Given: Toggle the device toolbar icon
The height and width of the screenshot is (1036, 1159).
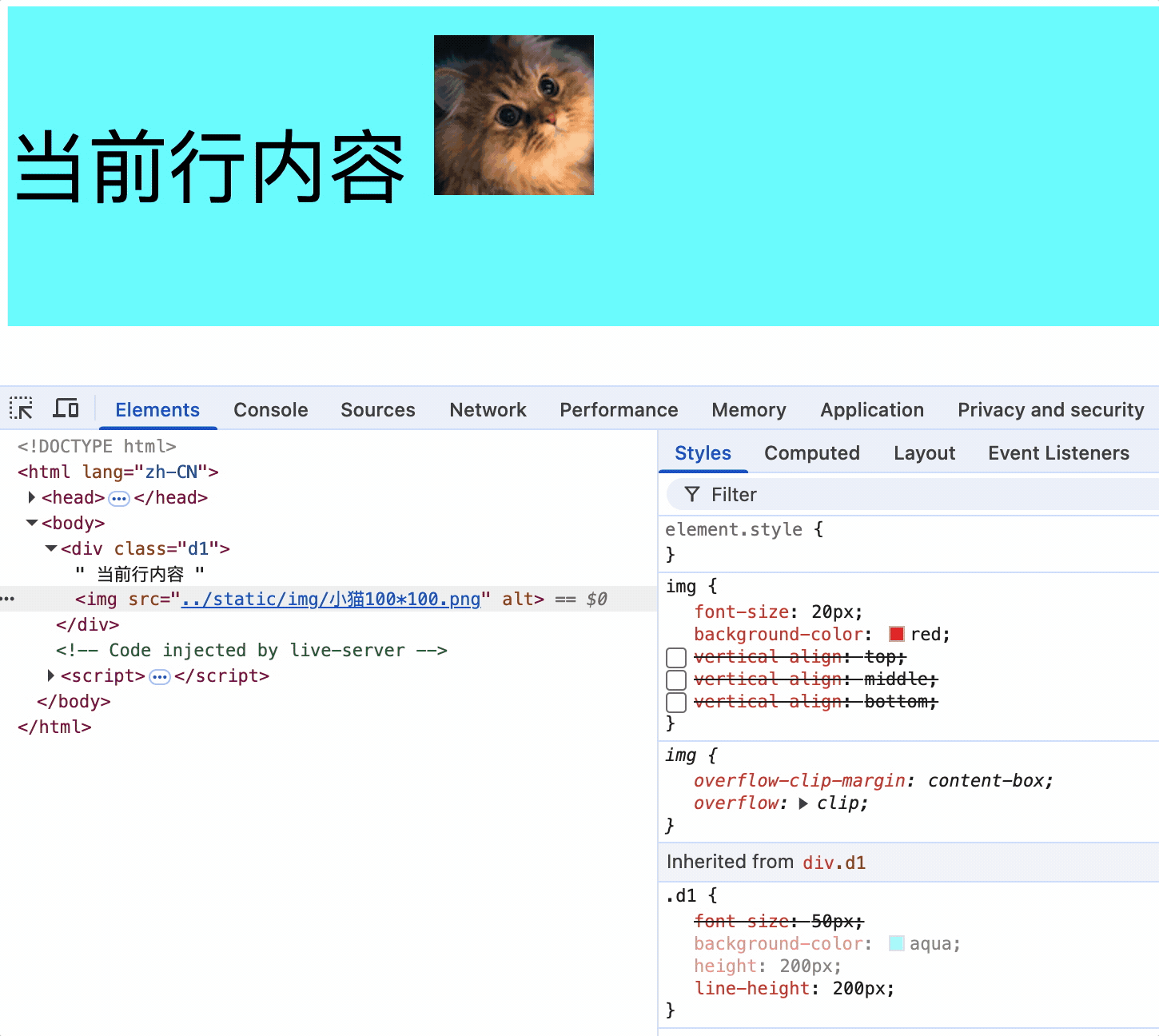Looking at the screenshot, I should (x=66, y=408).
